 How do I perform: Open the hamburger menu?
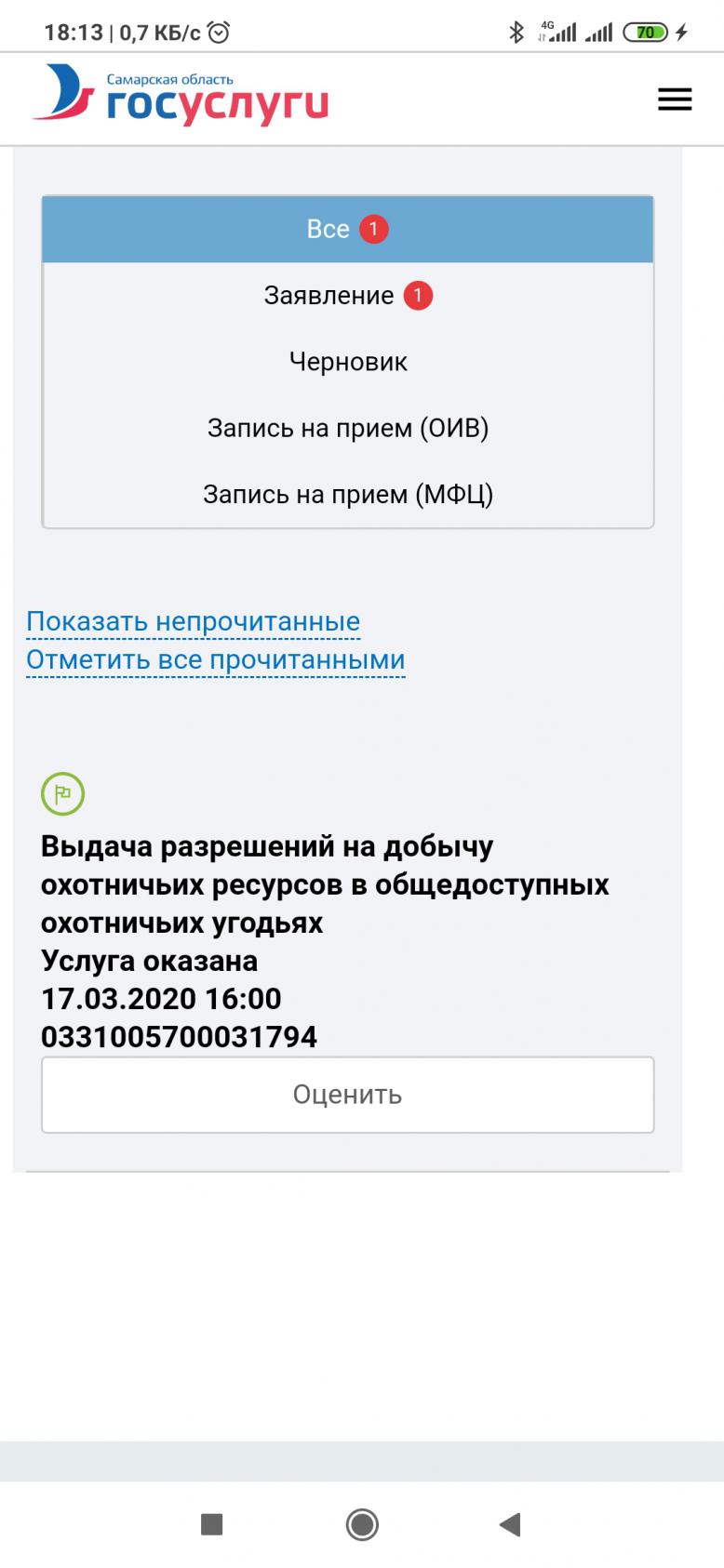click(675, 100)
